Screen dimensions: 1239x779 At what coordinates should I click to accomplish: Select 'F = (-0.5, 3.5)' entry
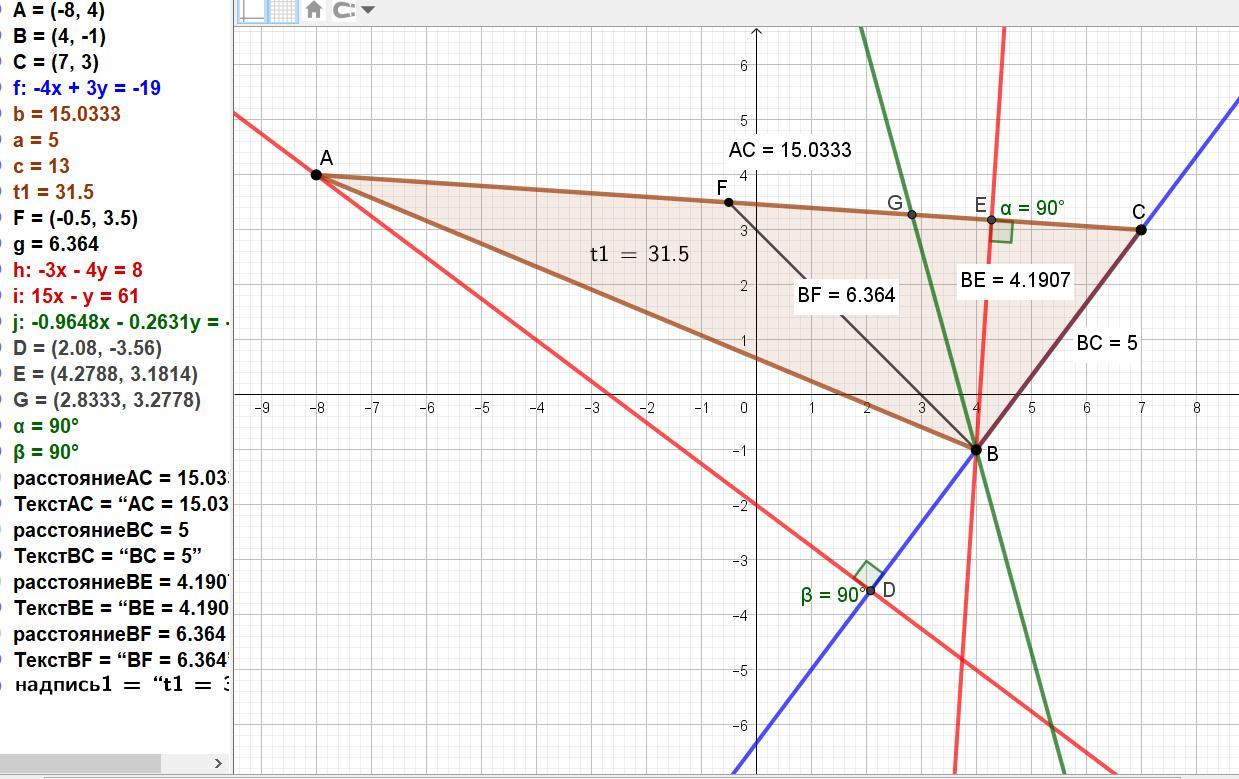(75, 218)
